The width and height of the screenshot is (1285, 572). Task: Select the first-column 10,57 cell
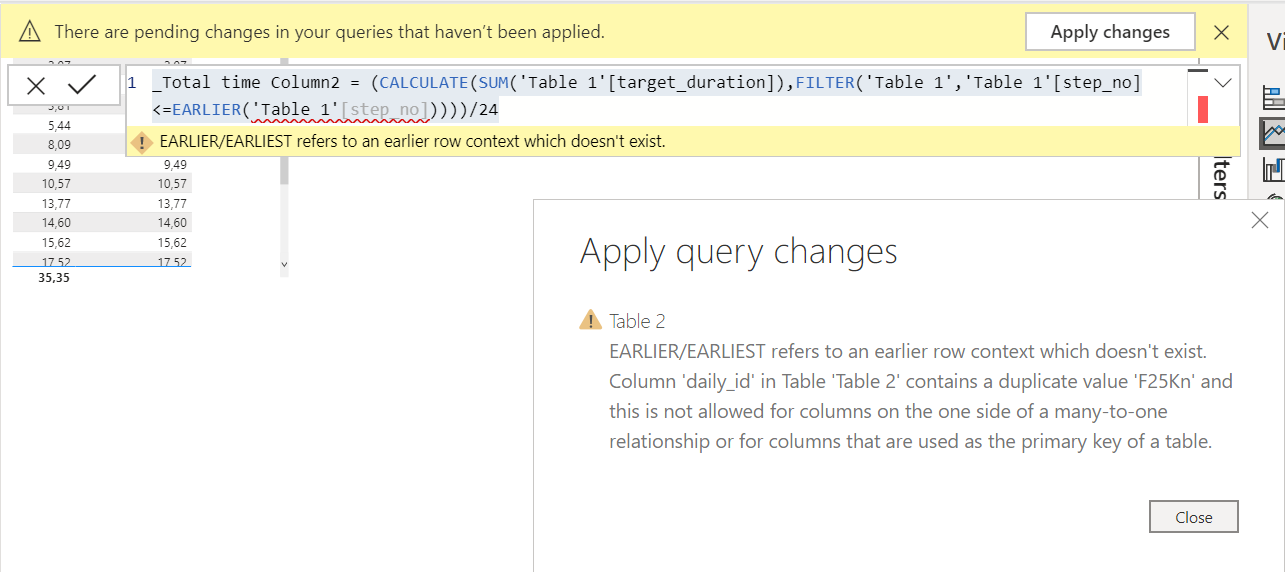pyautogui.click(x=58, y=184)
